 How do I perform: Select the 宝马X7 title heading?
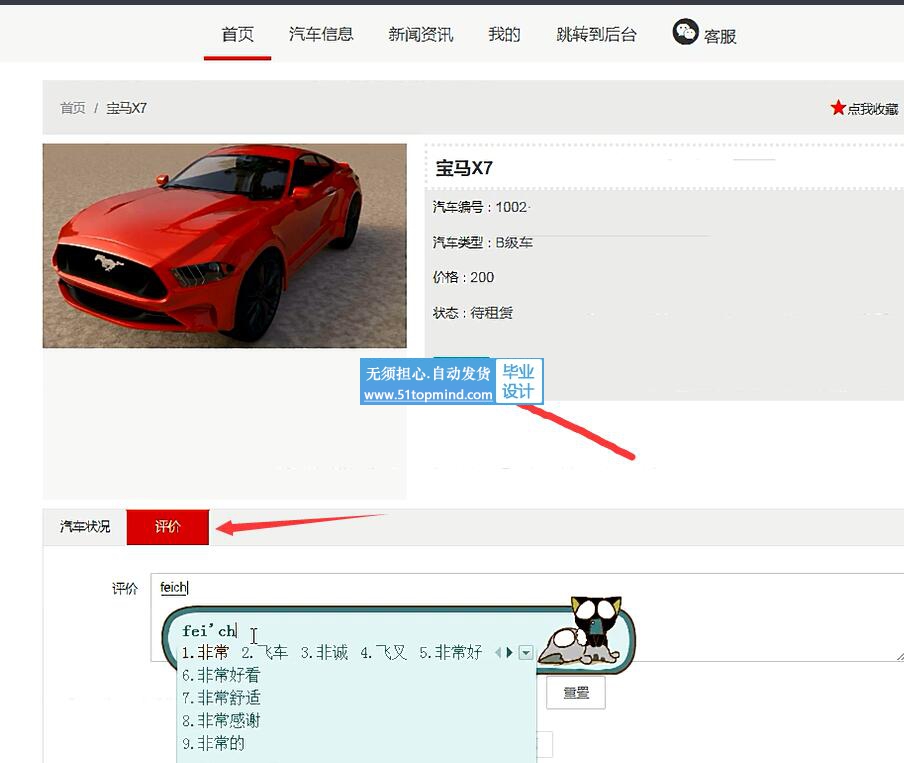[x=464, y=168]
